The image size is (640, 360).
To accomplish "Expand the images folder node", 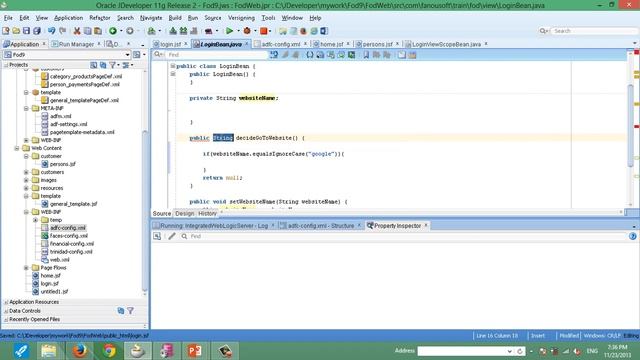I will pyautogui.click(x=27, y=180).
